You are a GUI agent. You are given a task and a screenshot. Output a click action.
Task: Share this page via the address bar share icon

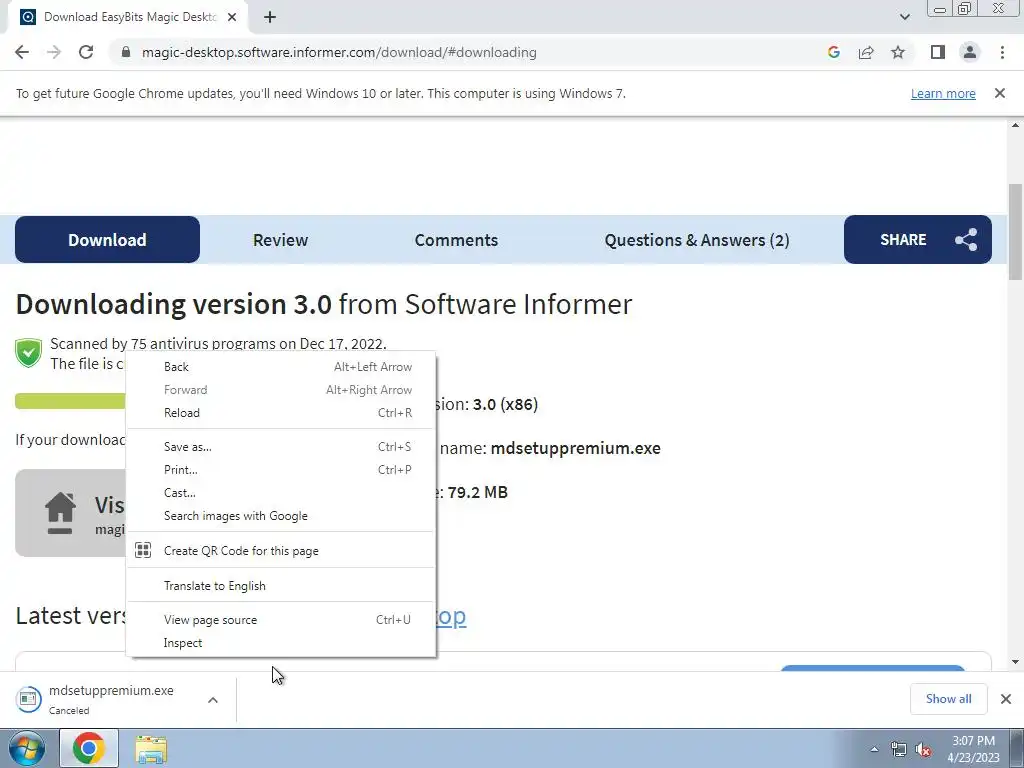pyautogui.click(x=866, y=52)
